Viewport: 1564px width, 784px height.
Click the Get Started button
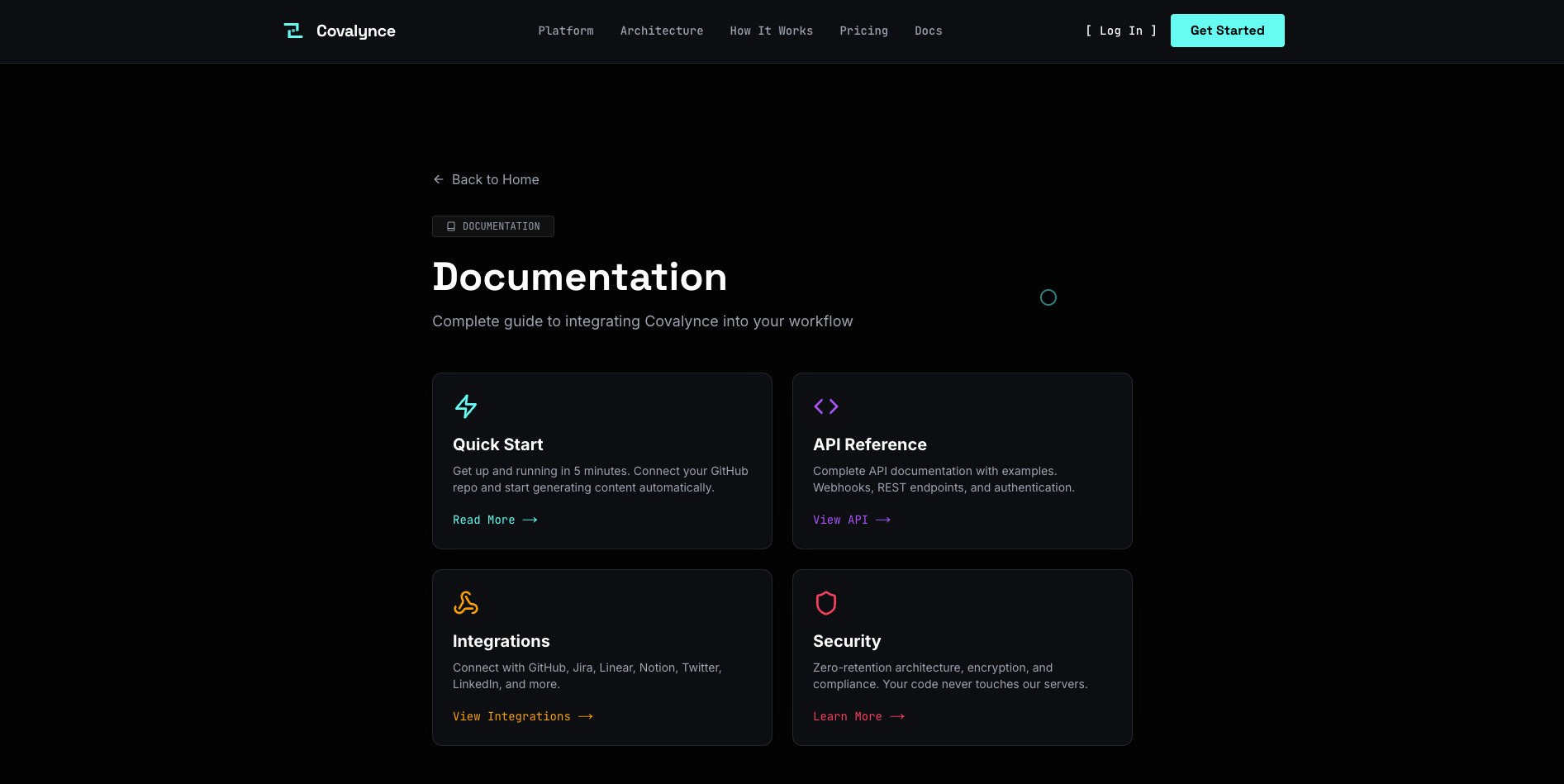pyautogui.click(x=1227, y=31)
